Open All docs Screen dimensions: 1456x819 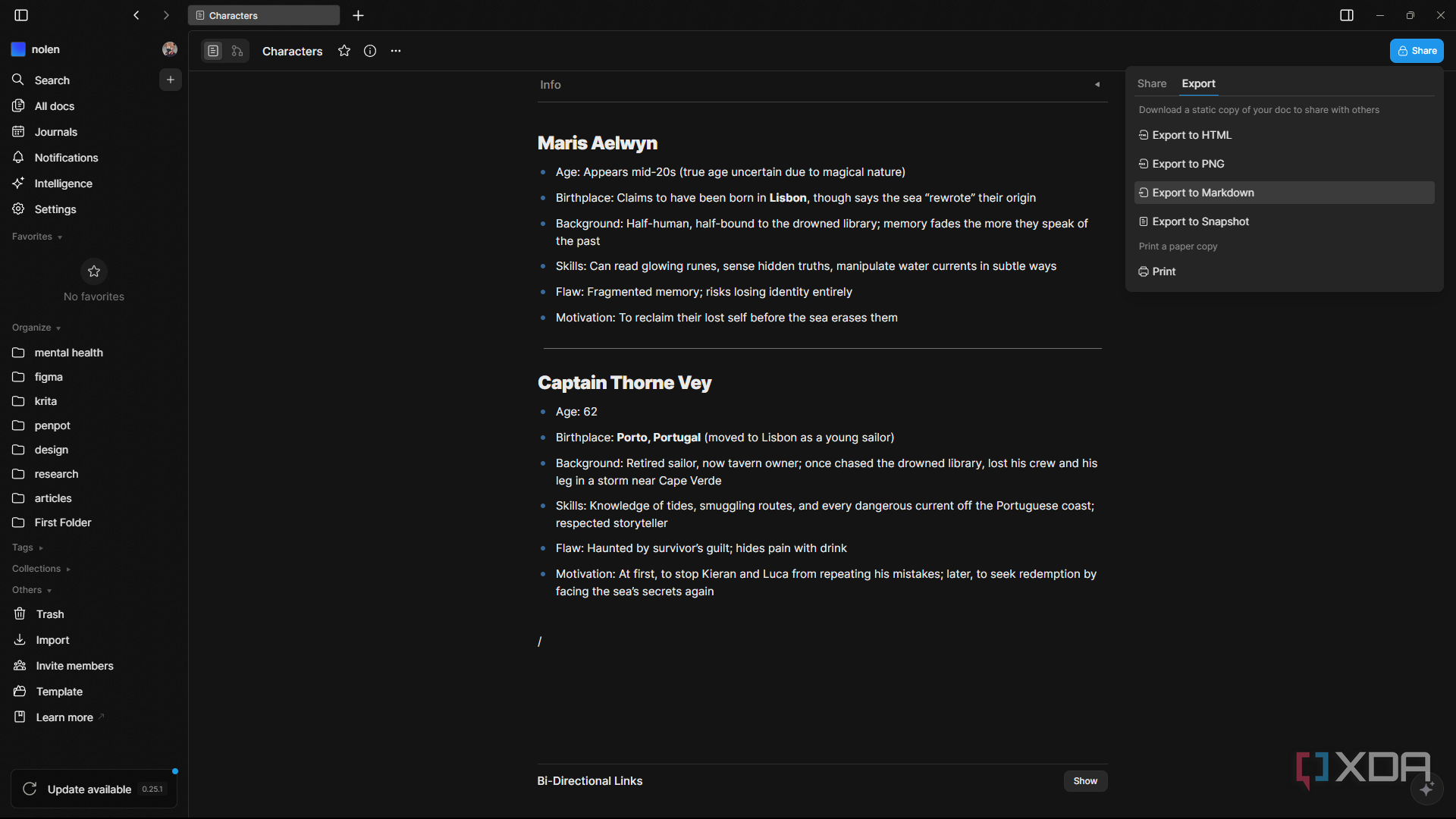coord(94,106)
